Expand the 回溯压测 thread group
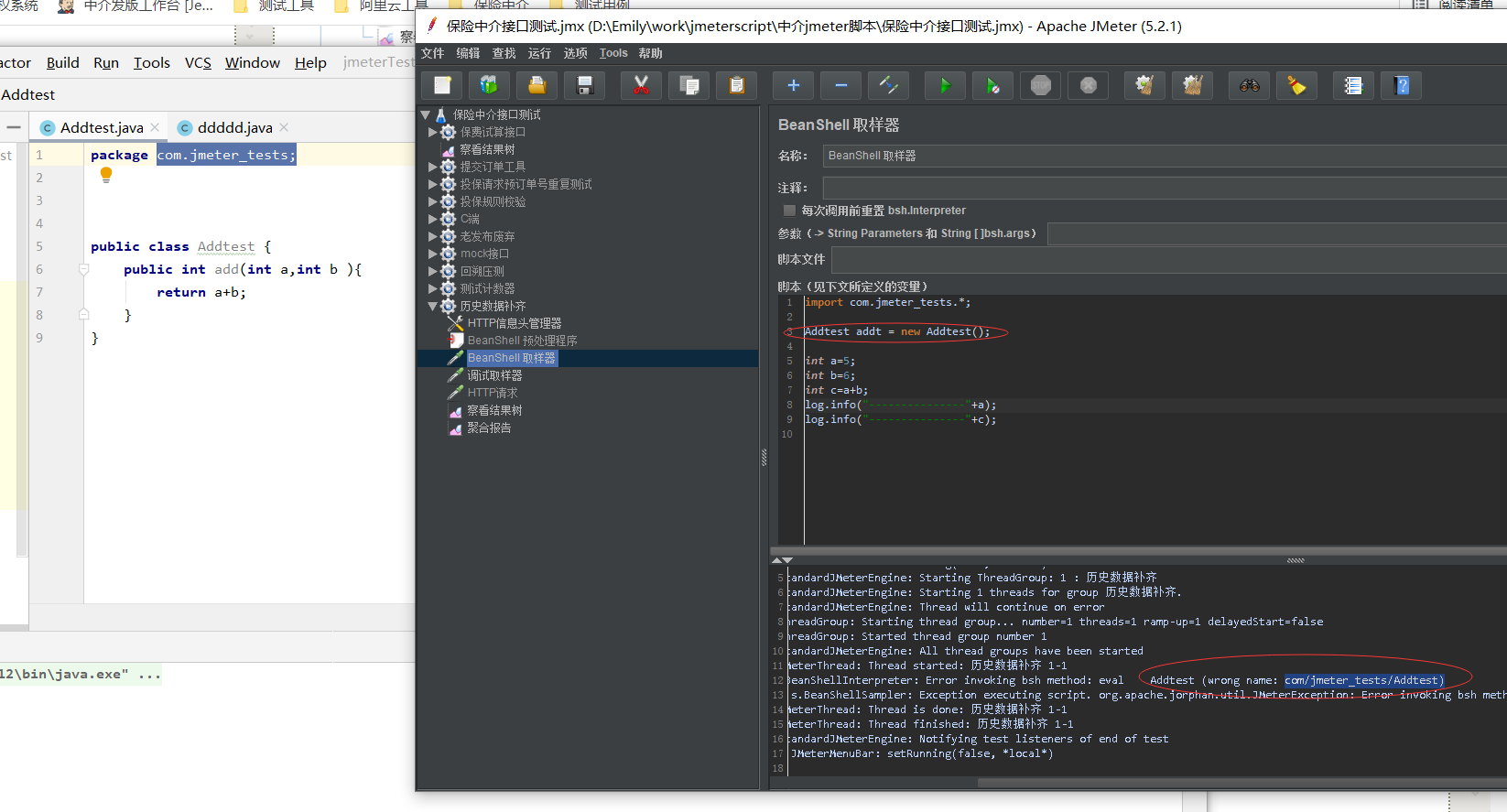 click(x=432, y=271)
